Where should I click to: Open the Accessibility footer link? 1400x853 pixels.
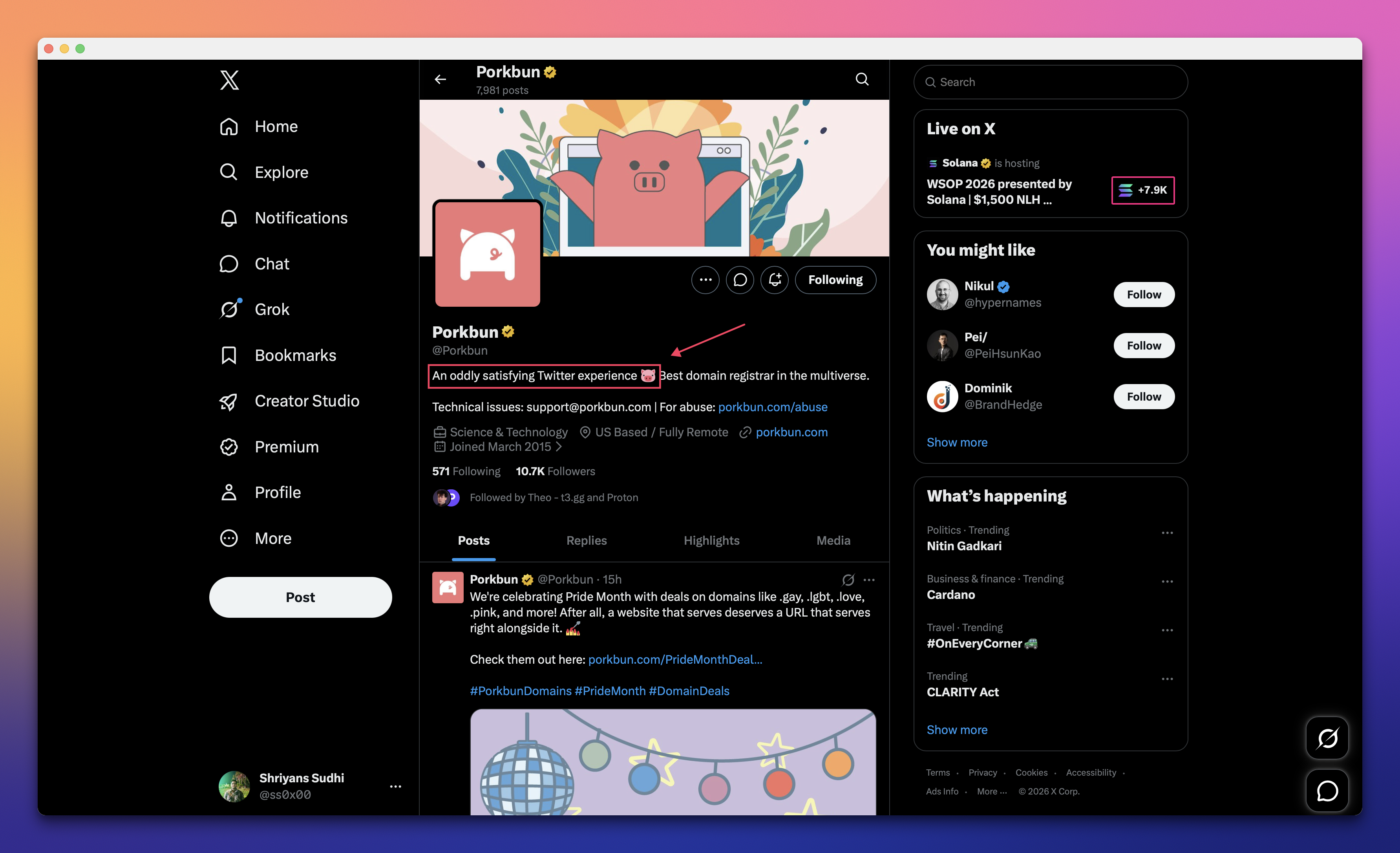coord(1091,772)
